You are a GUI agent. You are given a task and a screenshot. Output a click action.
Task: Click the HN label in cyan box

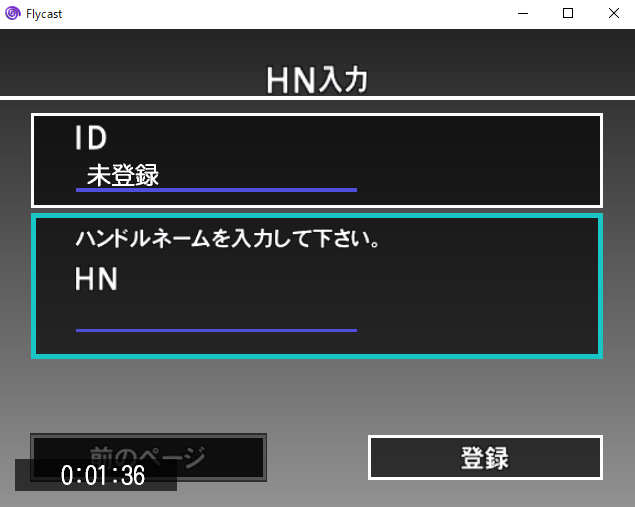click(96, 279)
